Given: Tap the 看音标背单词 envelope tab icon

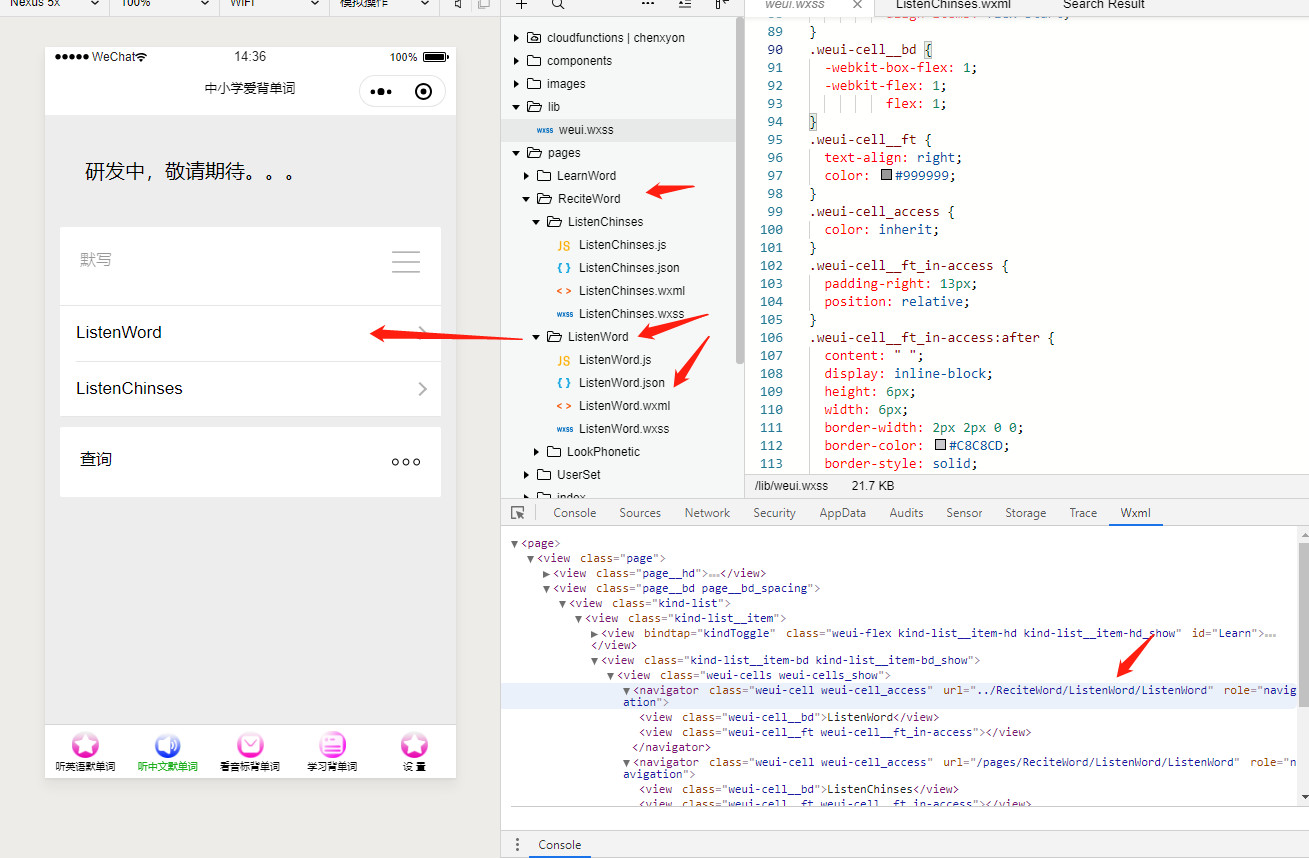Looking at the screenshot, I should (250, 746).
